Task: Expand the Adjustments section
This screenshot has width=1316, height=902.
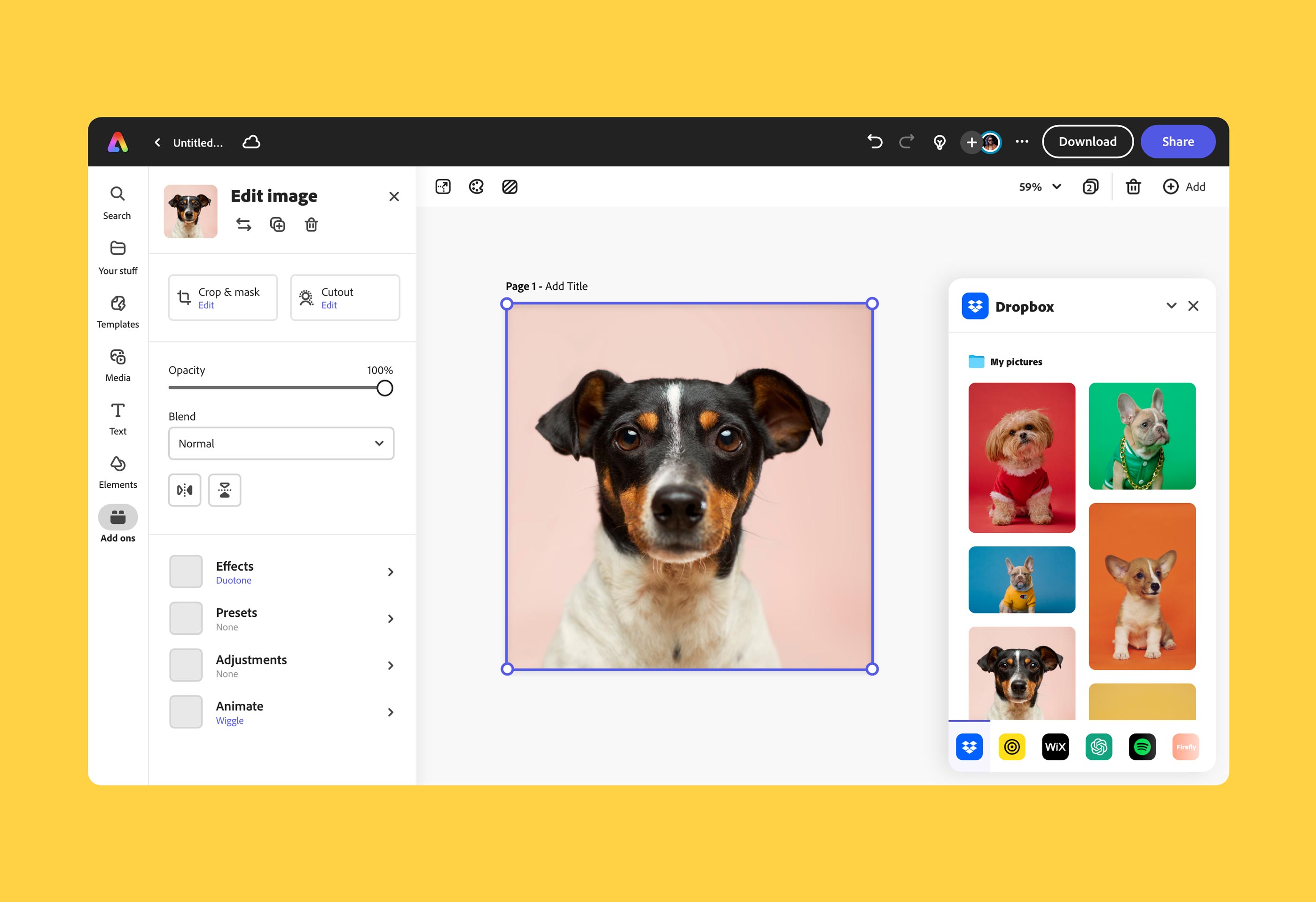Action: click(281, 666)
